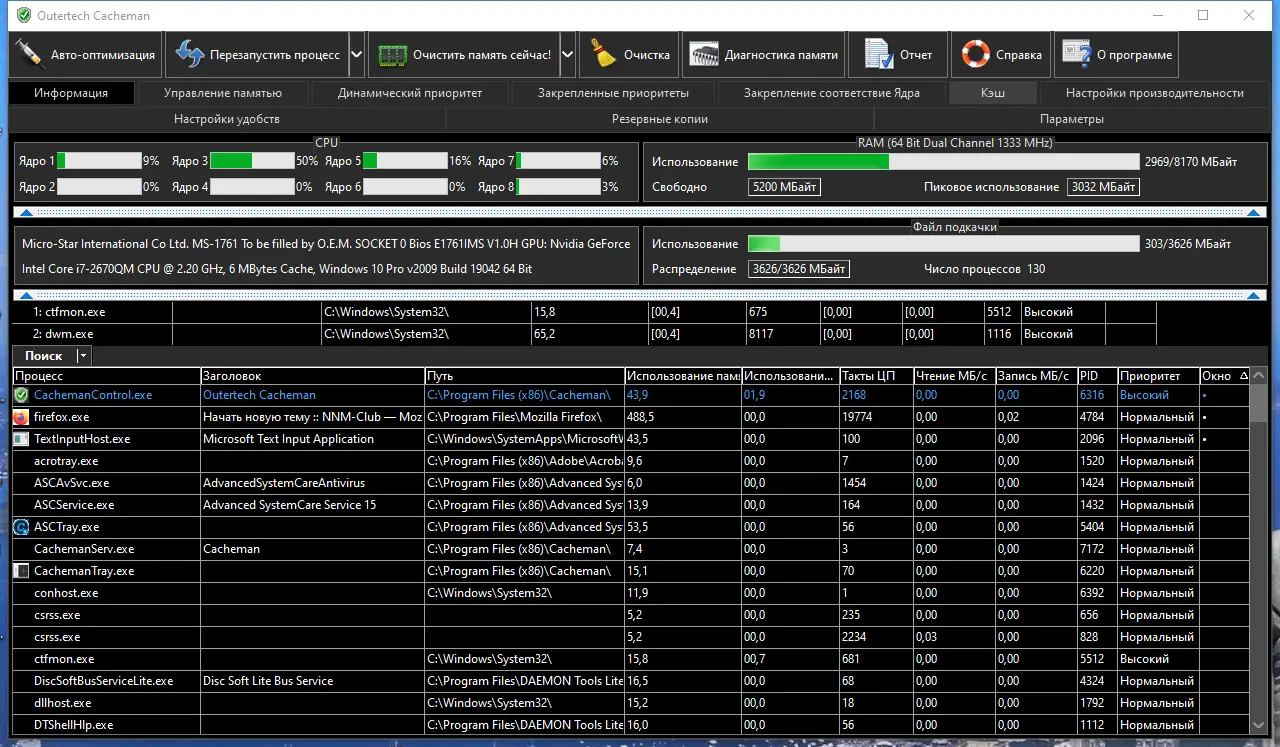This screenshot has height=747, width=1280.
Task: Open Резервные копии tab
Action: point(660,119)
